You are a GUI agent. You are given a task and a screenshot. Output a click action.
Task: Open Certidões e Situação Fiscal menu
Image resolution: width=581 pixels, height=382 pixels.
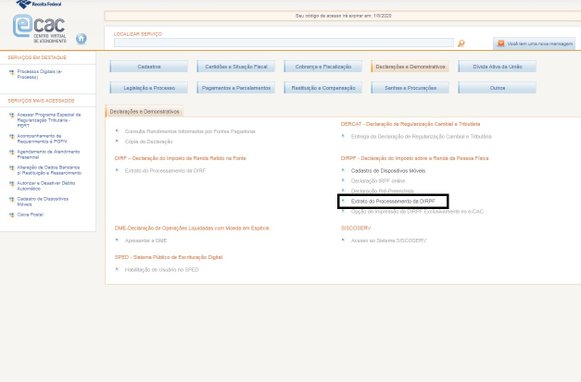[236, 67]
